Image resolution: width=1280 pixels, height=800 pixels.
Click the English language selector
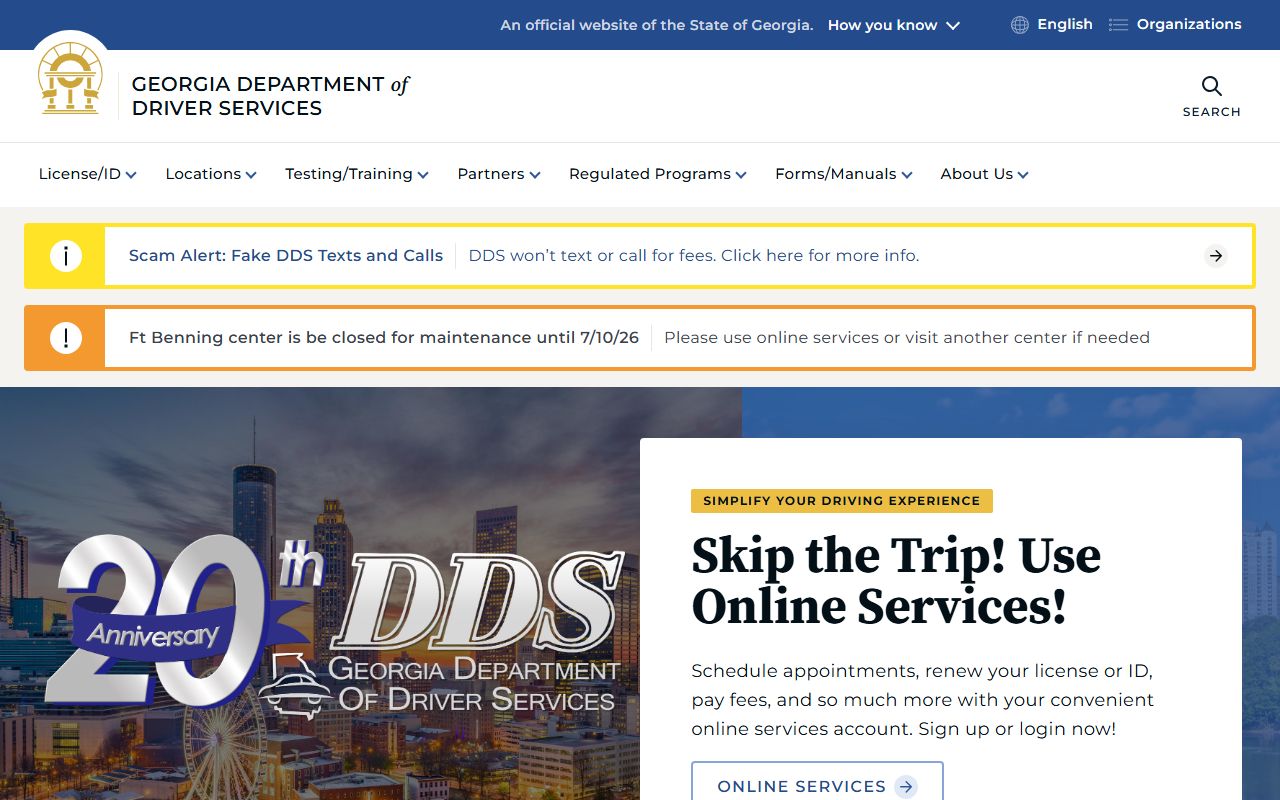(1052, 25)
